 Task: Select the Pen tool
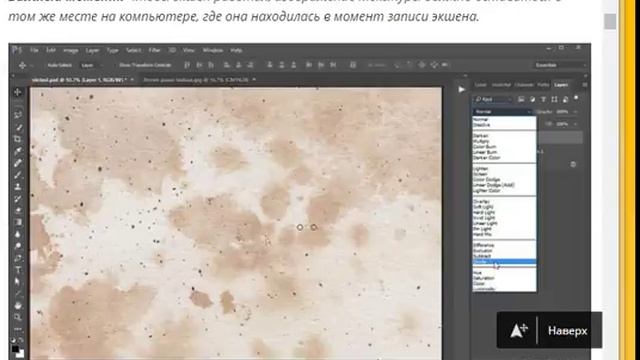coord(18,258)
